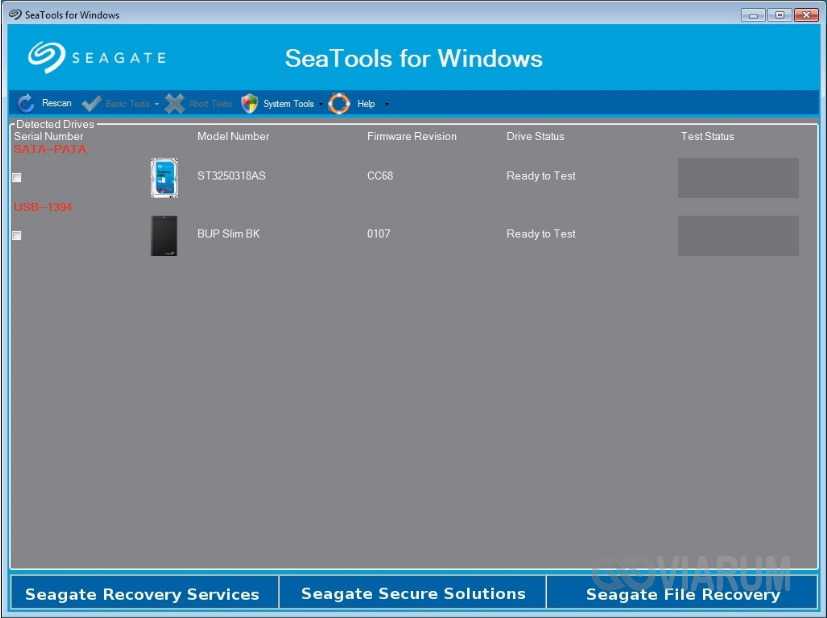Click the test status bar for ST3250318AS

pos(738,178)
